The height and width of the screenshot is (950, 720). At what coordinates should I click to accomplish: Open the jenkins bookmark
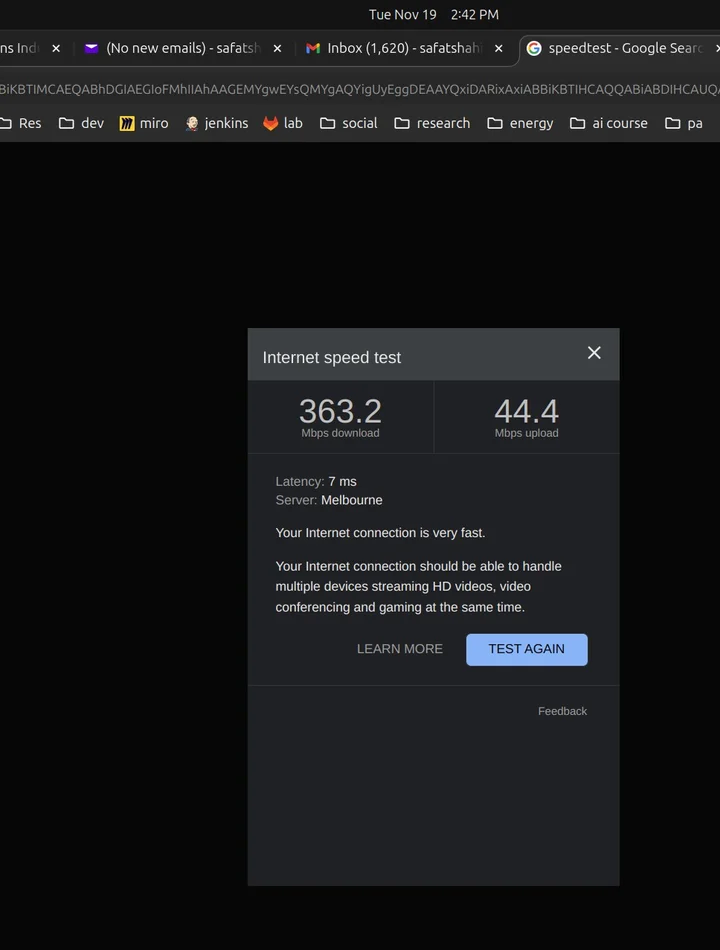click(216, 123)
